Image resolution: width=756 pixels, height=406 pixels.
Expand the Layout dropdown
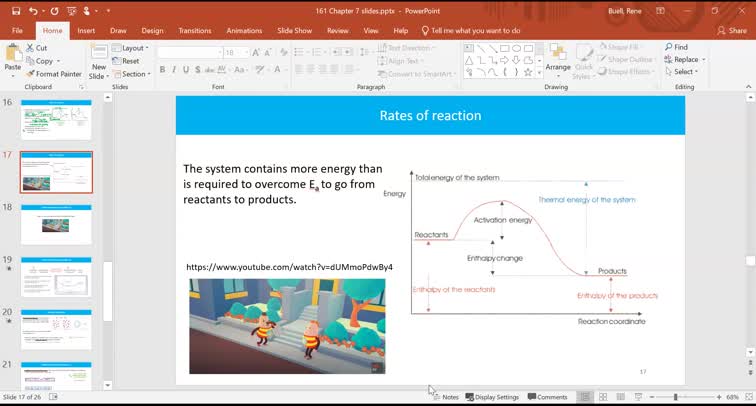click(x=133, y=48)
